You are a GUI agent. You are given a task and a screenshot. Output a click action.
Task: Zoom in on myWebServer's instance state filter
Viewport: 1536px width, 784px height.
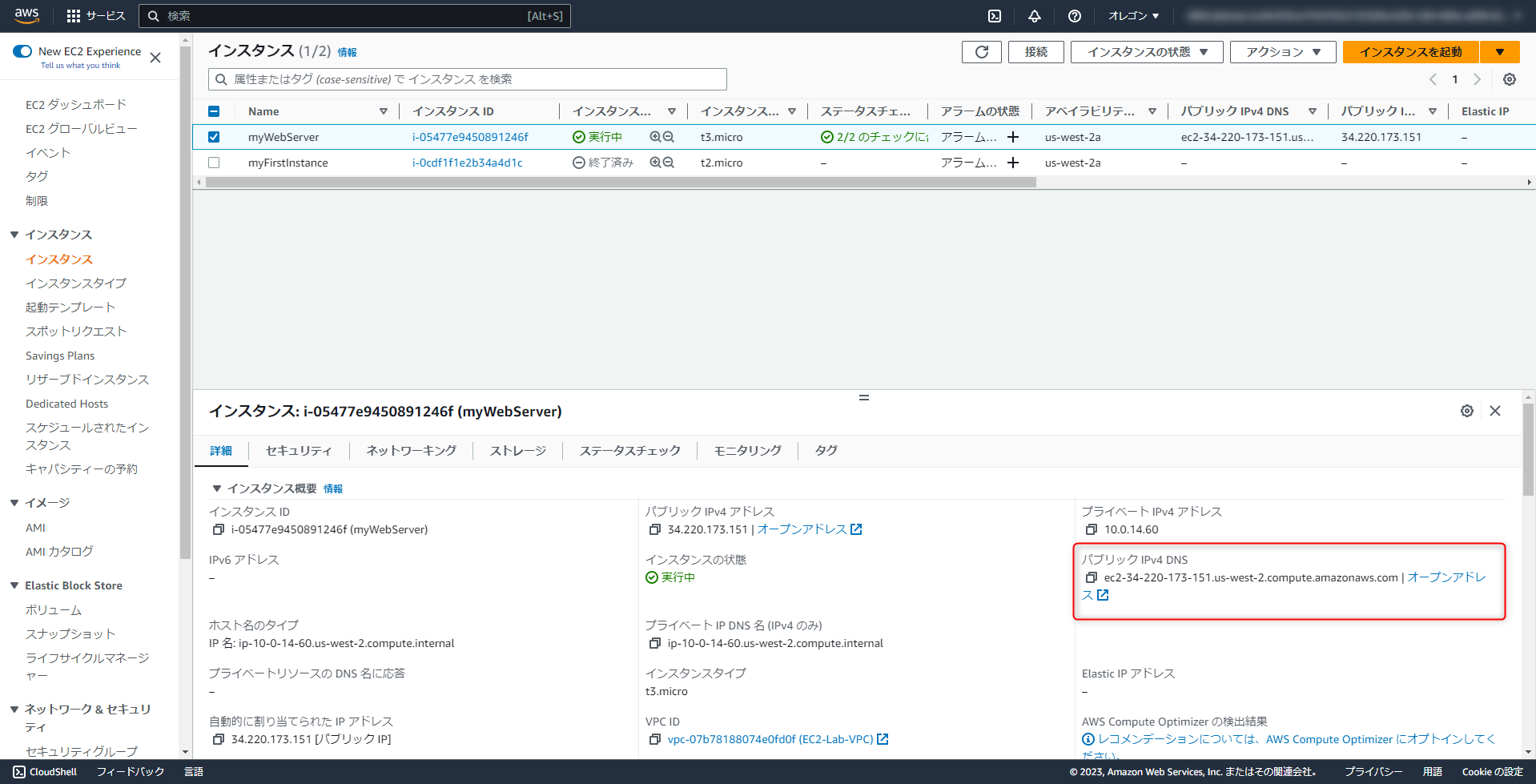point(655,136)
